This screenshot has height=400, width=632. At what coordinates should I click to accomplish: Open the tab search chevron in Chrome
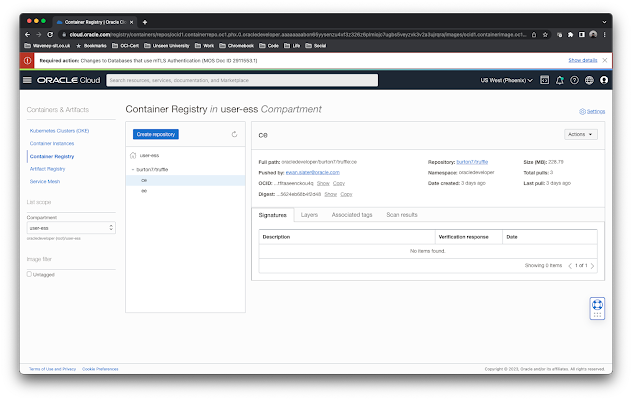coord(604,22)
